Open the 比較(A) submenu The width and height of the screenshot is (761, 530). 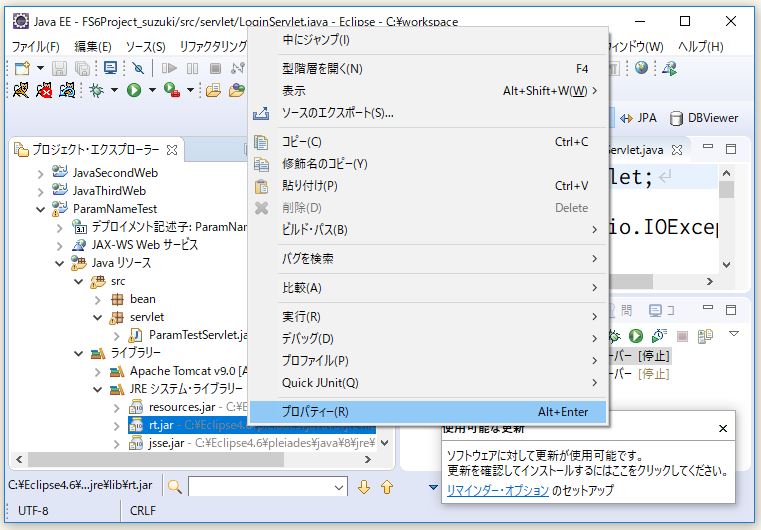[428, 288]
